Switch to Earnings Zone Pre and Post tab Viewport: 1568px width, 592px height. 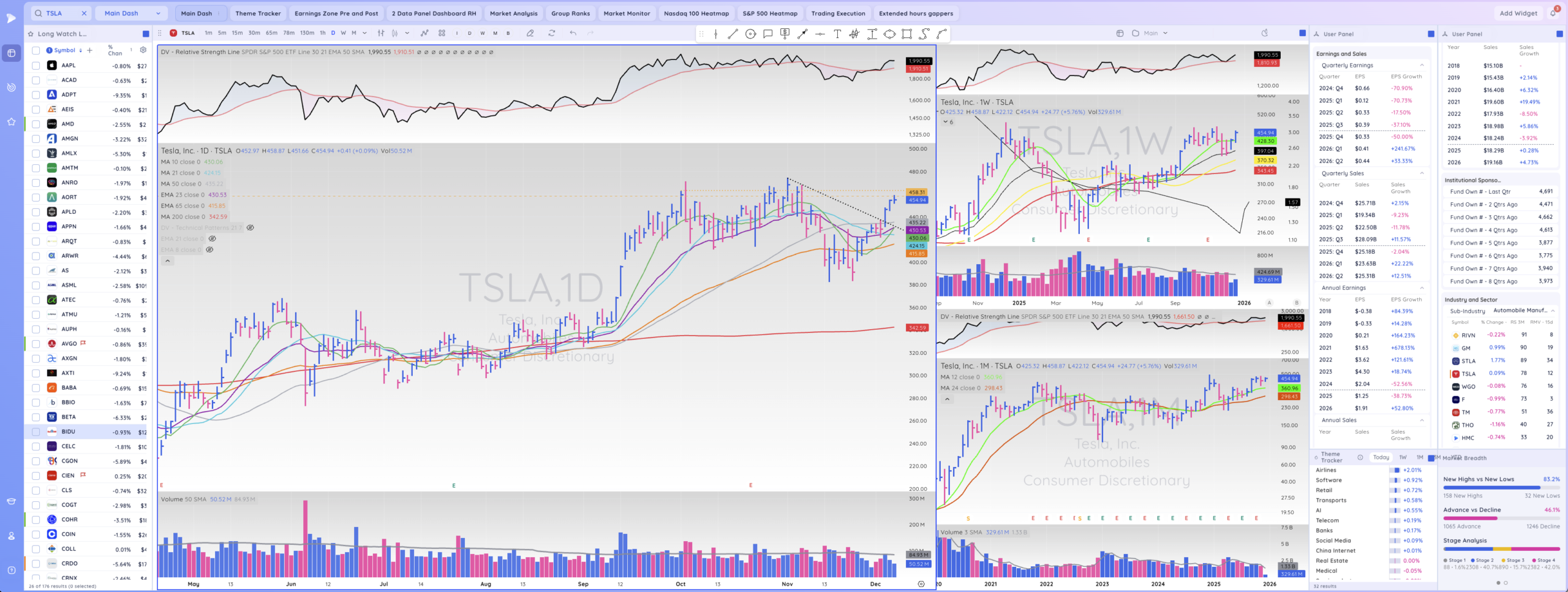[x=336, y=13]
